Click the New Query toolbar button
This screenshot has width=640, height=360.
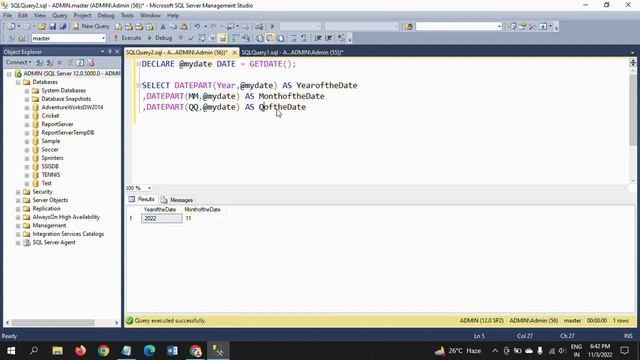click(91, 26)
